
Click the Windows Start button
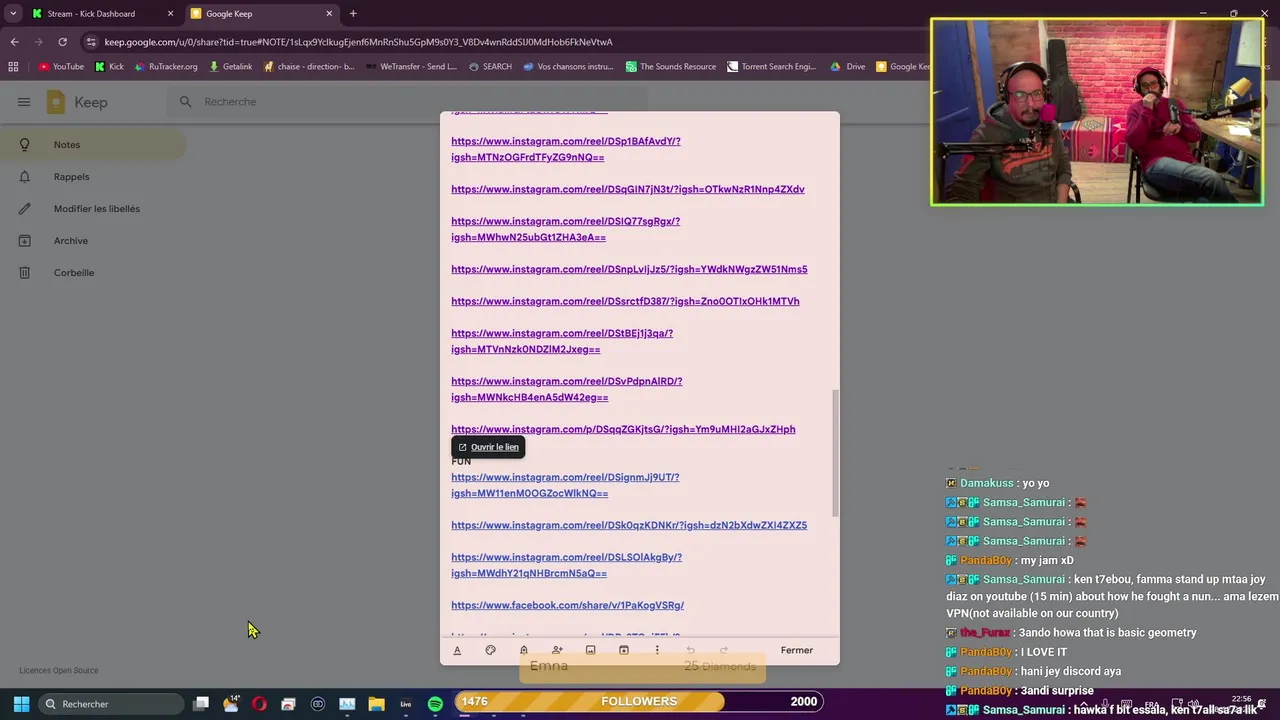coord(21,703)
